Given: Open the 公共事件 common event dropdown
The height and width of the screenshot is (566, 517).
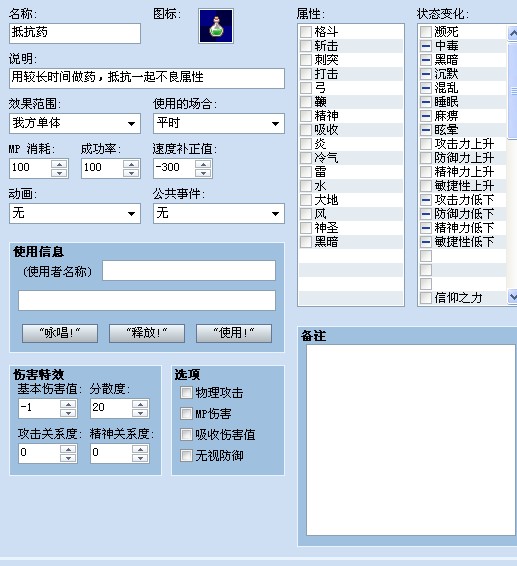Looking at the screenshot, I should pos(219,213).
